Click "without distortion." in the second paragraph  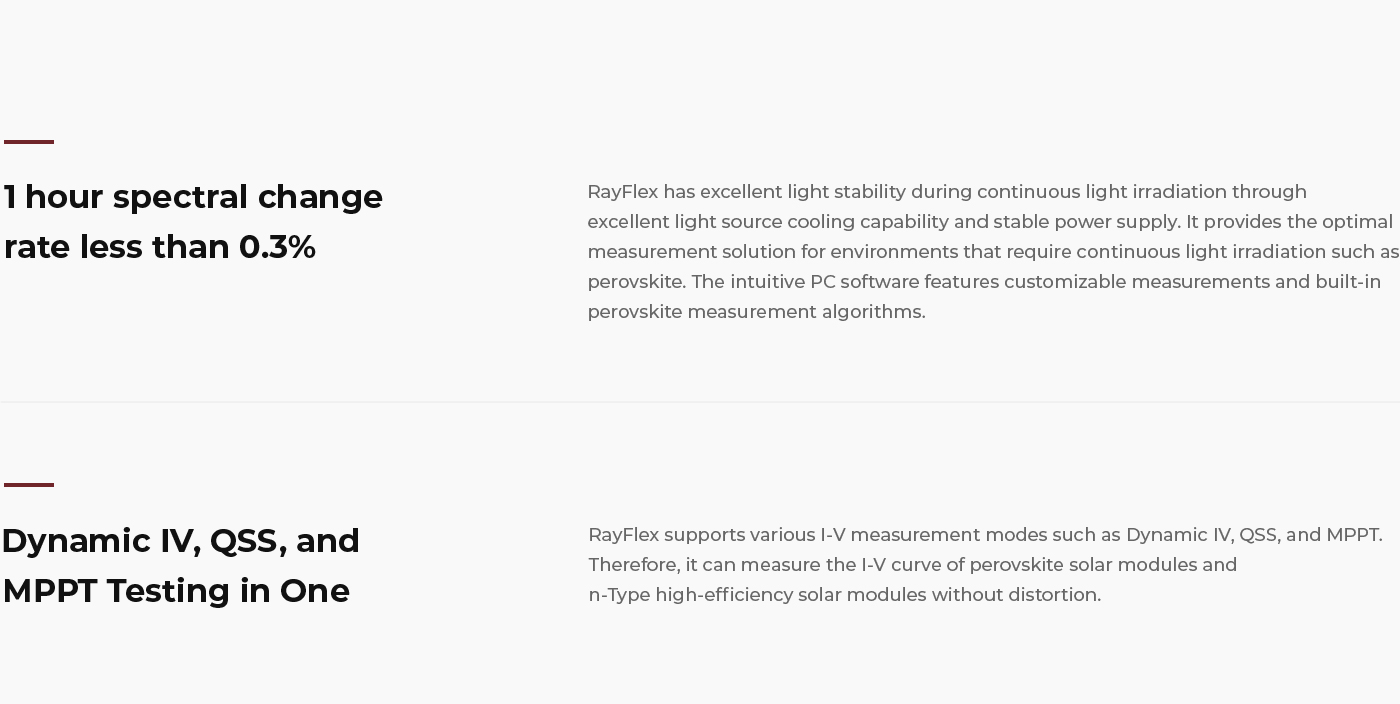point(1016,595)
